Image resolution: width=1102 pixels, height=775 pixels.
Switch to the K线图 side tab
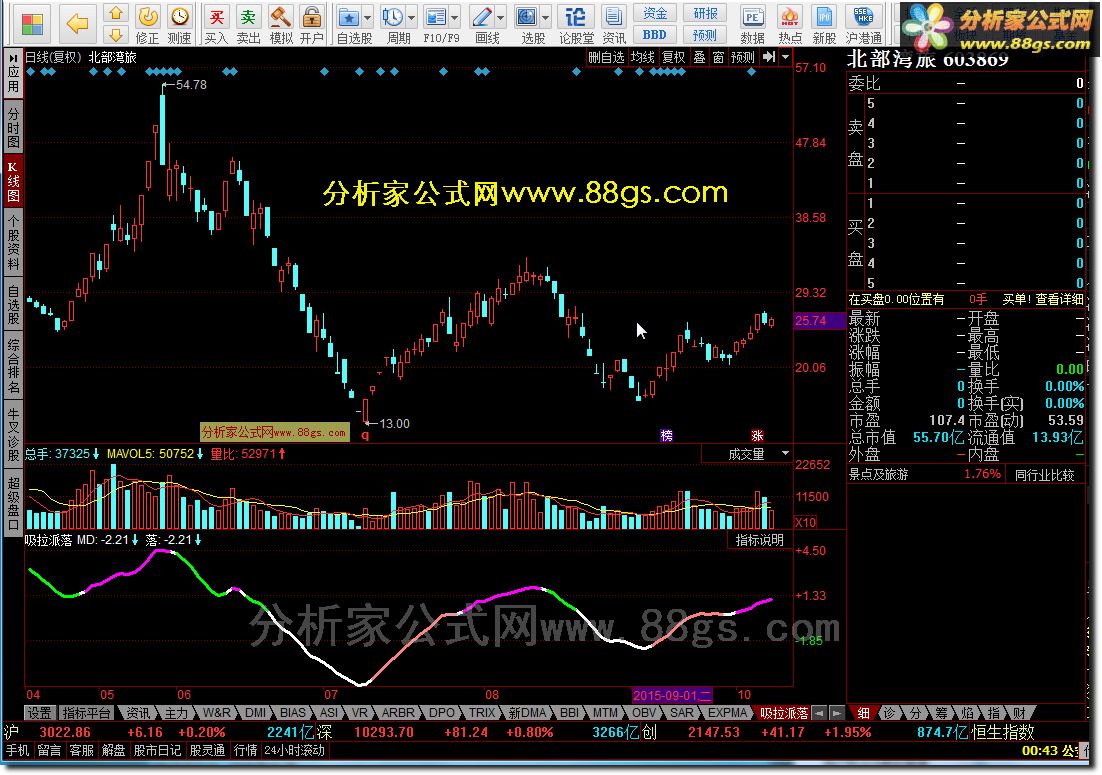point(13,181)
